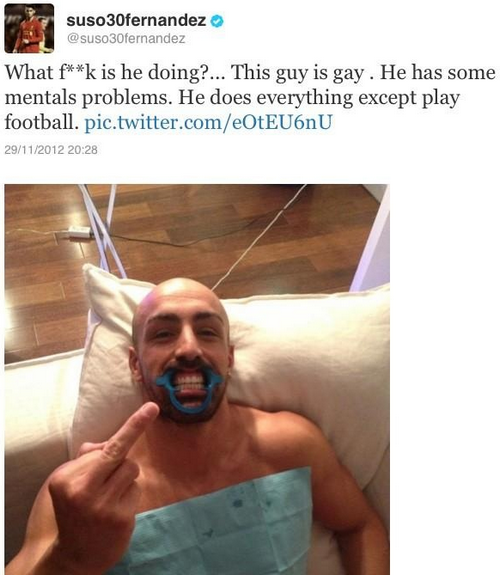Open the attached tweet photo
Image resolution: width=500 pixels, height=575 pixels.
coord(197,379)
